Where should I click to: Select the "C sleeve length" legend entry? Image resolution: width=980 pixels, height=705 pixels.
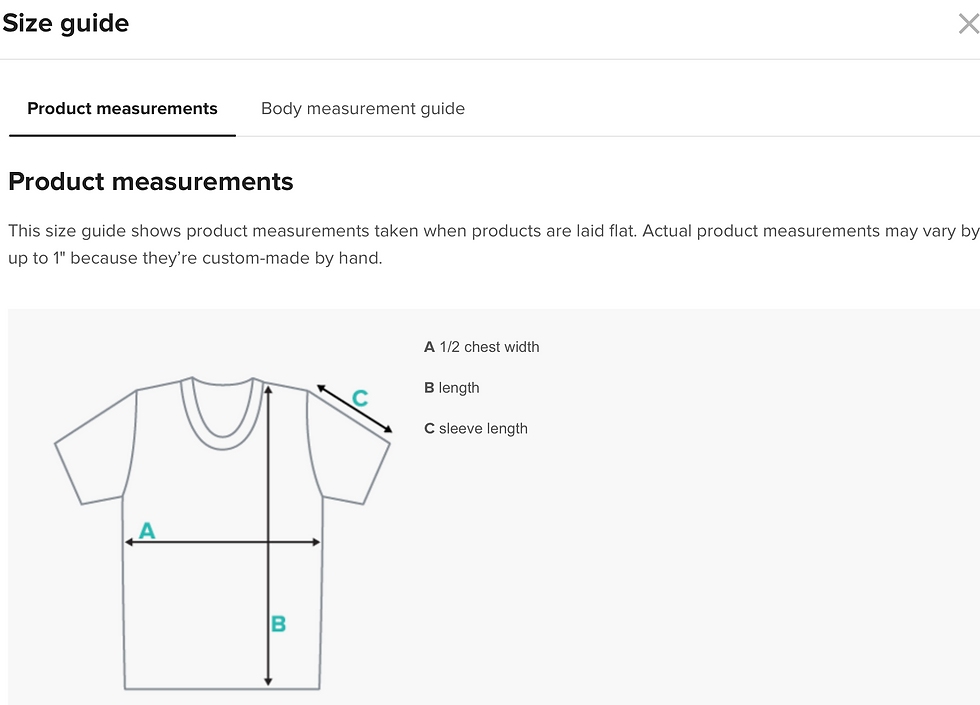pos(476,429)
